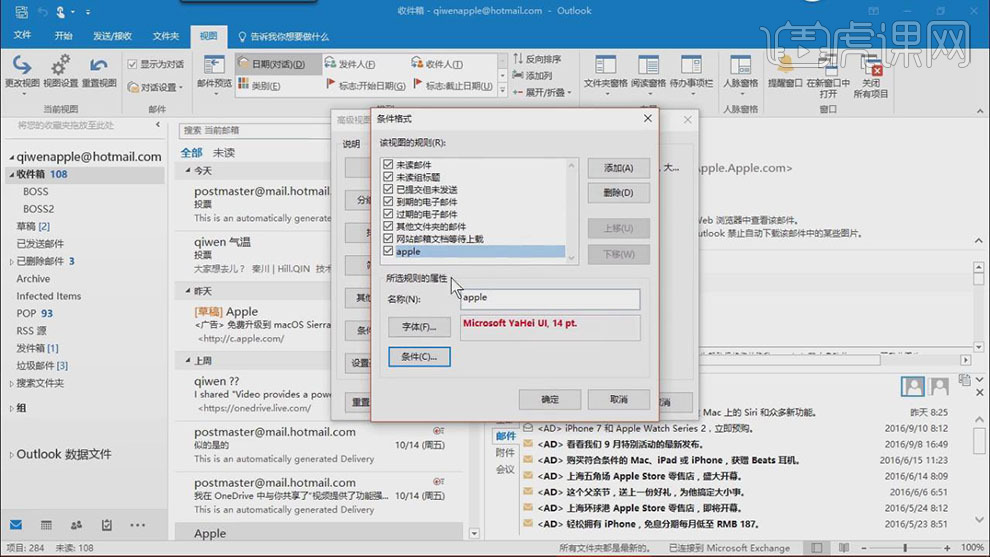Click Reverse Sort (反向排序) icon
The height and width of the screenshot is (557, 990).
[x=518, y=59]
